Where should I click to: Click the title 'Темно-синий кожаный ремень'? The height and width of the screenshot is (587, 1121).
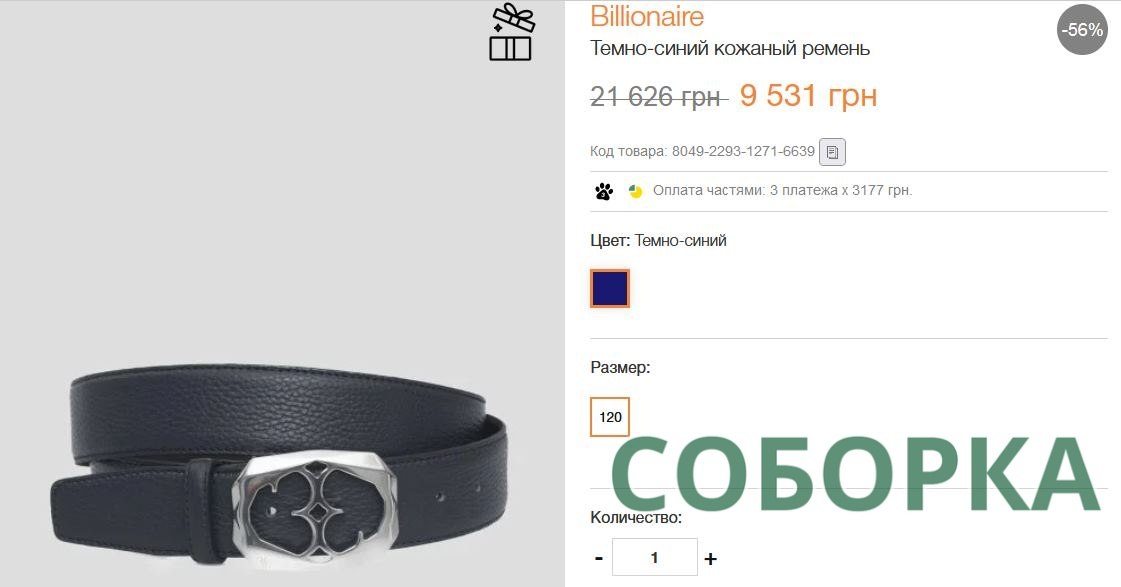[x=730, y=49]
